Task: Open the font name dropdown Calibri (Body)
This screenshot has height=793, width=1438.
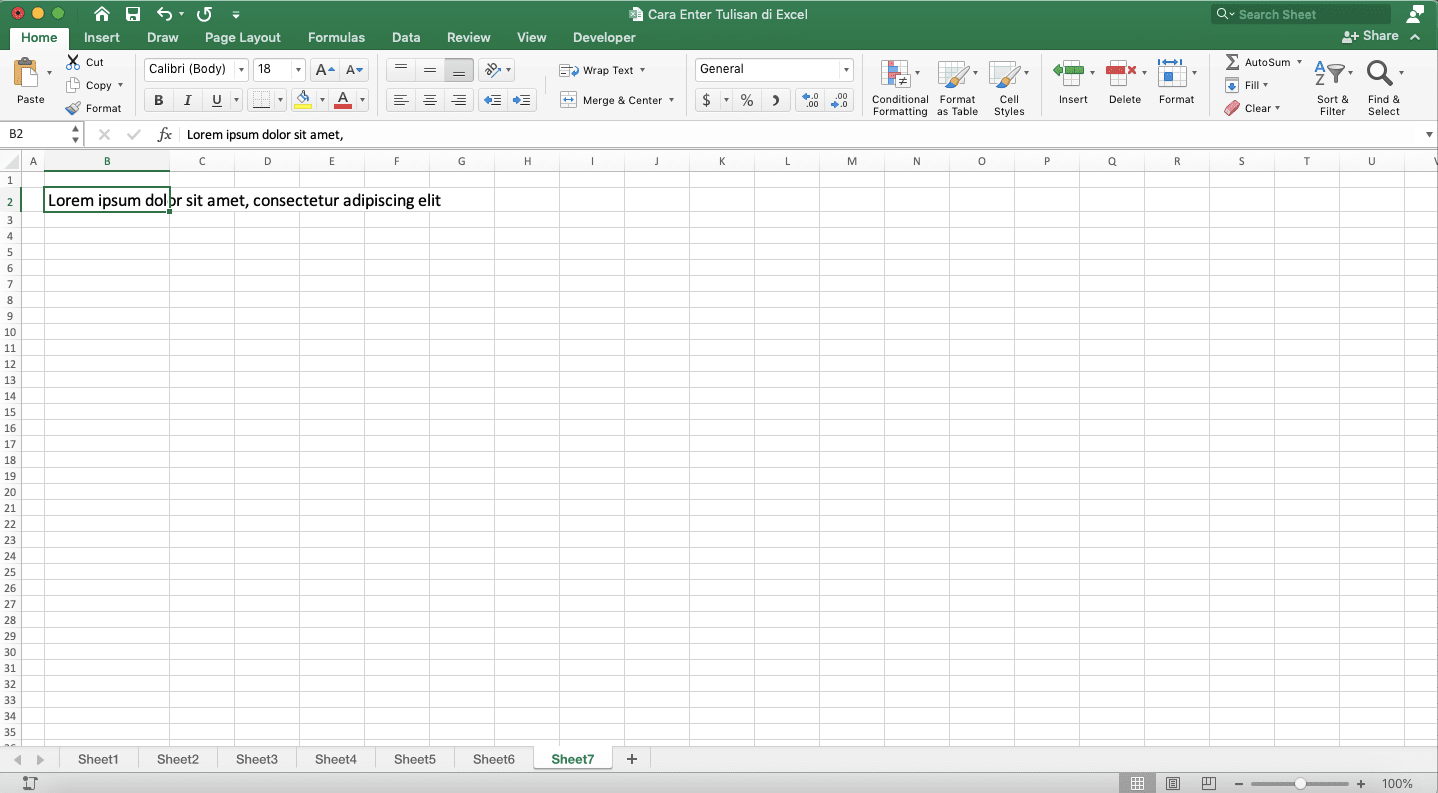Action: pos(241,69)
